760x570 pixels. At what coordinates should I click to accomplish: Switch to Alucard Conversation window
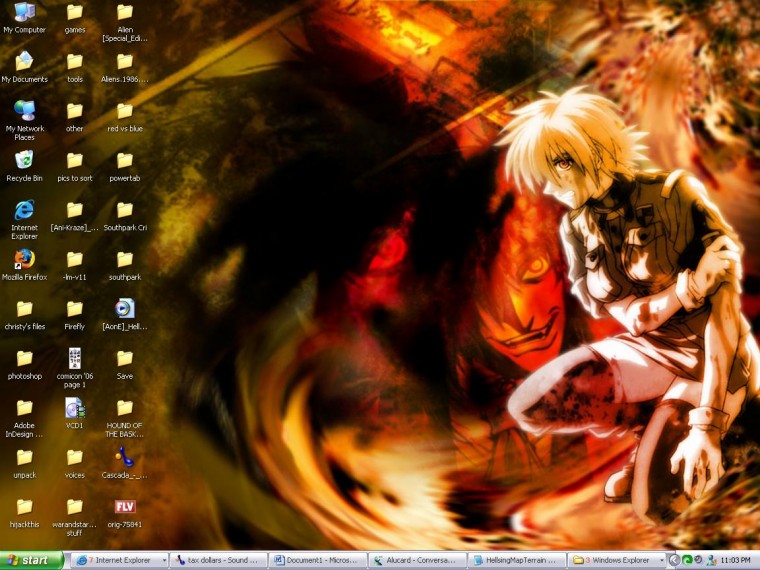click(x=417, y=560)
